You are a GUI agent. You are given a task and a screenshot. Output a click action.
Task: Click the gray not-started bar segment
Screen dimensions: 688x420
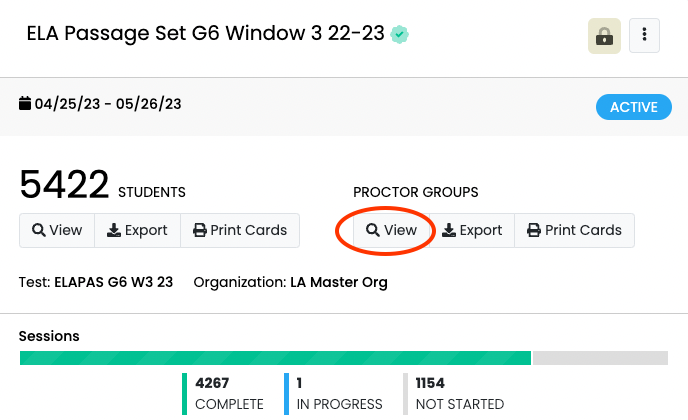(x=600, y=358)
